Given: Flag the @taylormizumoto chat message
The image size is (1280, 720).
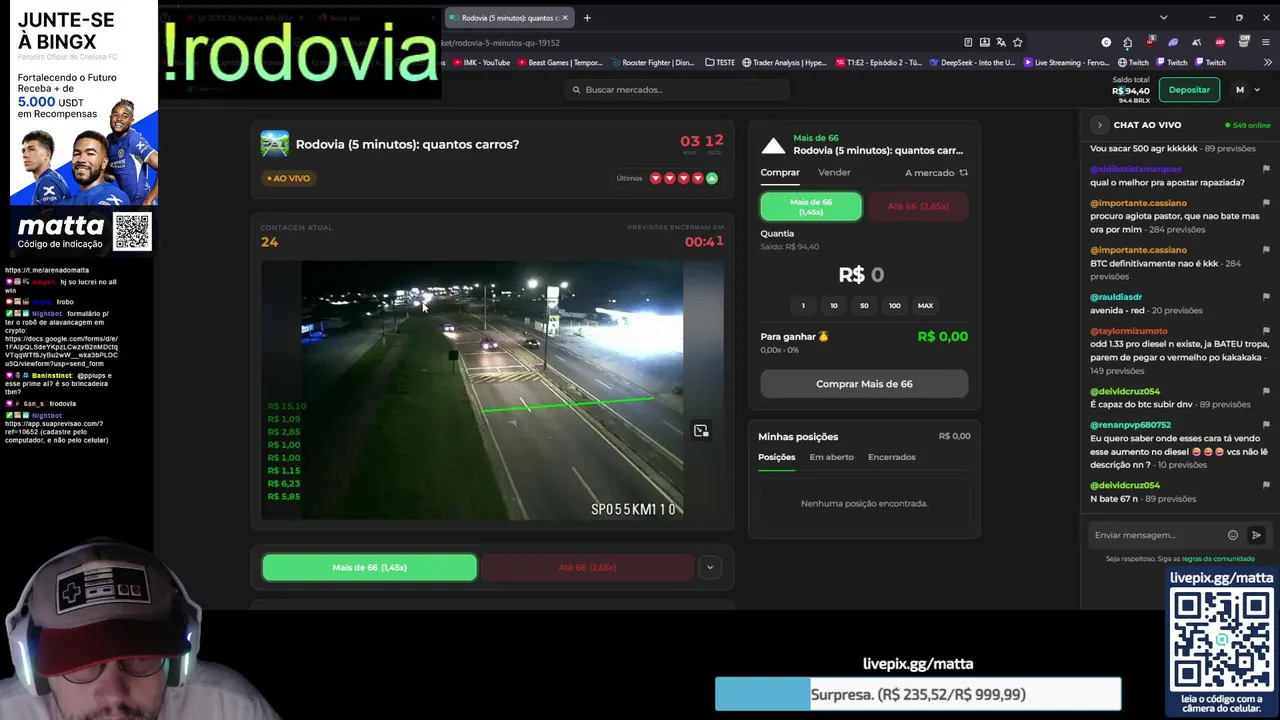Looking at the screenshot, I should [1266, 331].
